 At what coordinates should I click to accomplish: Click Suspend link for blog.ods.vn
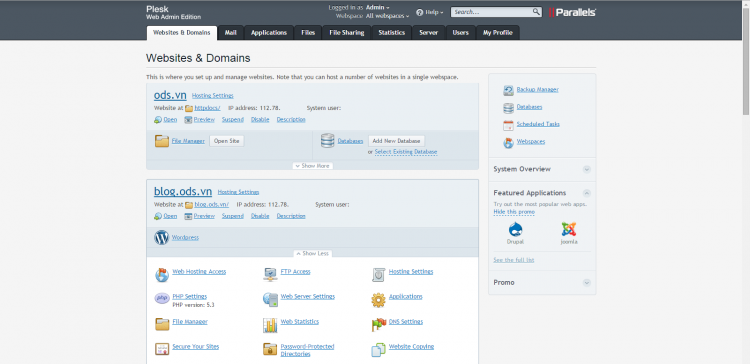[x=233, y=216]
